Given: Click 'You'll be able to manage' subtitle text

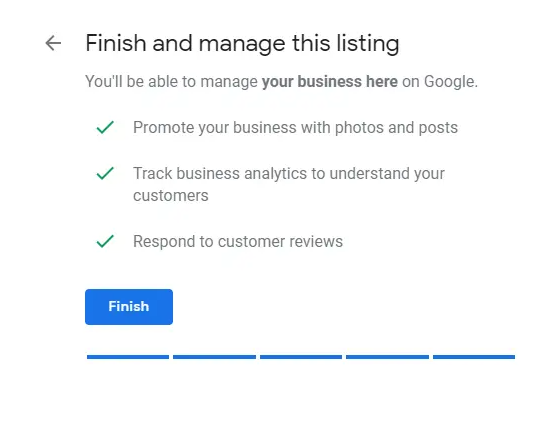Looking at the screenshot, I should point(171,82).
